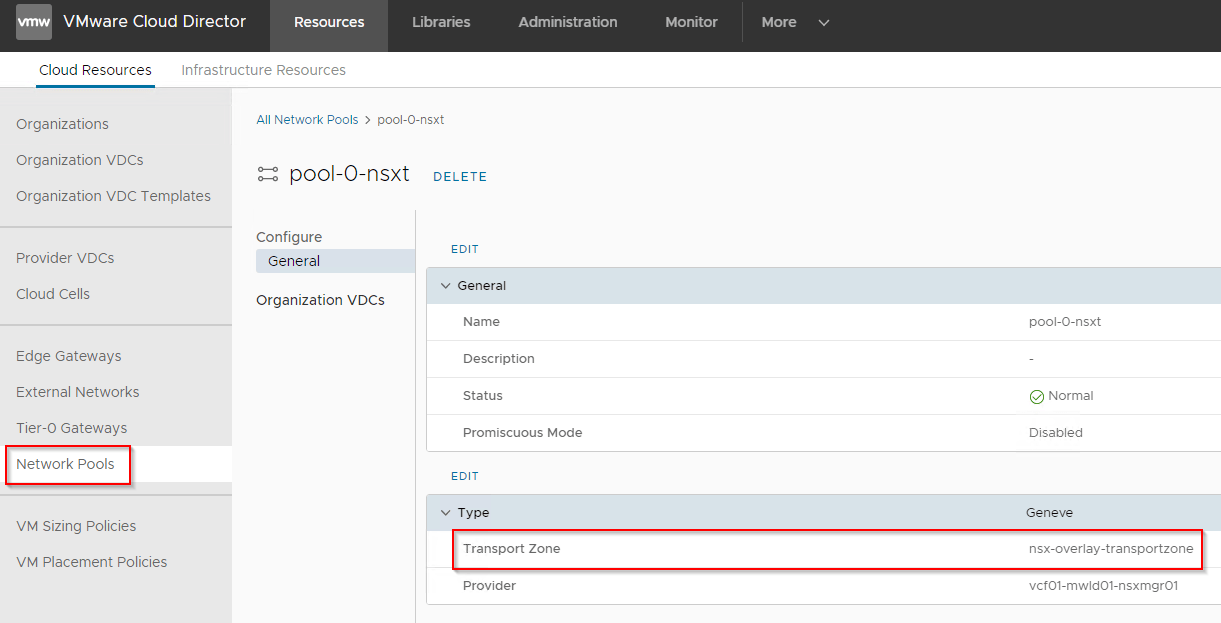Viewport: 1221px width, 623px height.
Task: Click EDIT above the General section
Action: pyautogui.click(x=465, y=249)
